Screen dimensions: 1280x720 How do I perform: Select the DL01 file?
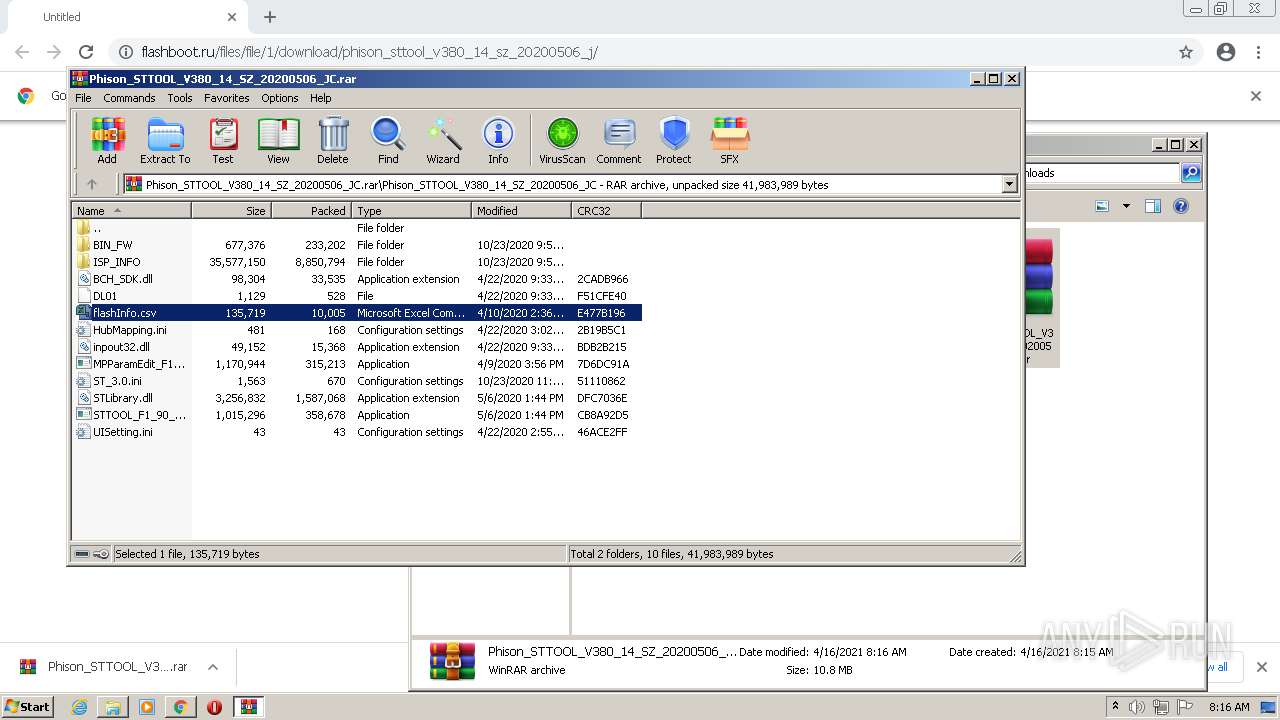click(x=357, y=296)
